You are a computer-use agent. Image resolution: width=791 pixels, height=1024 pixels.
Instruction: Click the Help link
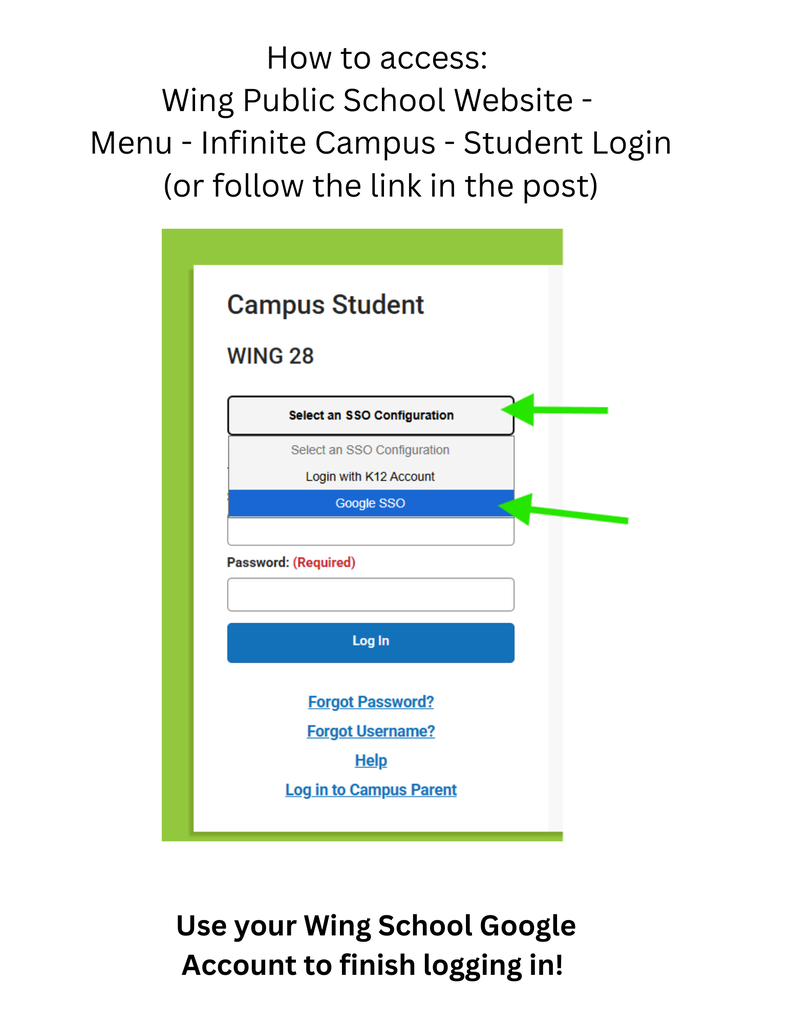pyautogui.click(x=371, y=761)
